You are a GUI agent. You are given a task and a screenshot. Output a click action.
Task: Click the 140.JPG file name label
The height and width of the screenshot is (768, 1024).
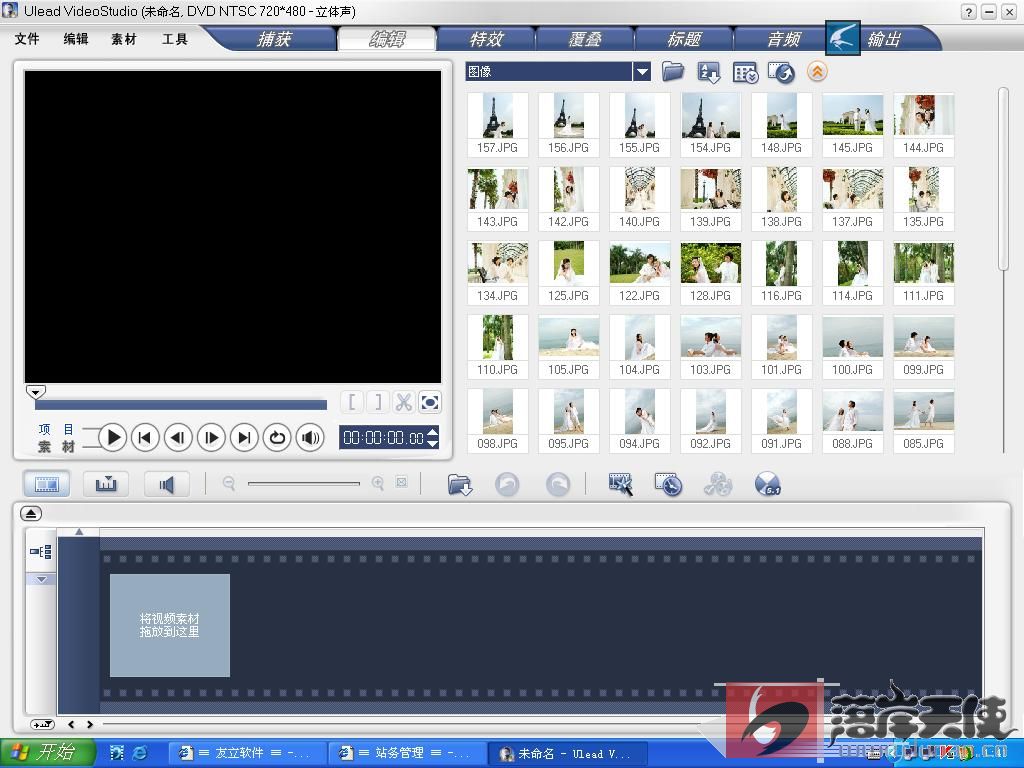(x=639, y=222)
